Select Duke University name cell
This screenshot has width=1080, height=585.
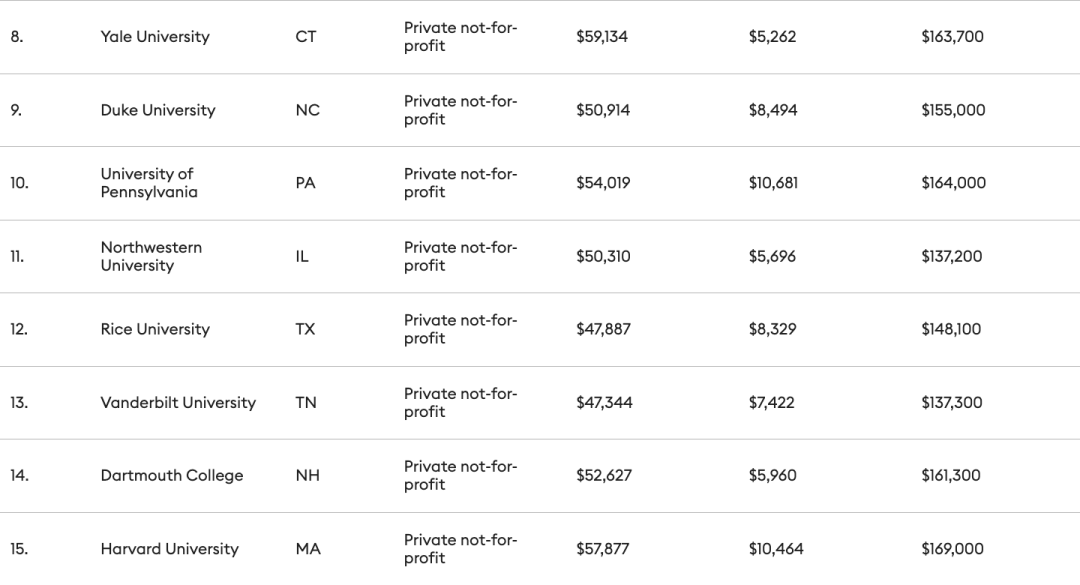[158, 110]
